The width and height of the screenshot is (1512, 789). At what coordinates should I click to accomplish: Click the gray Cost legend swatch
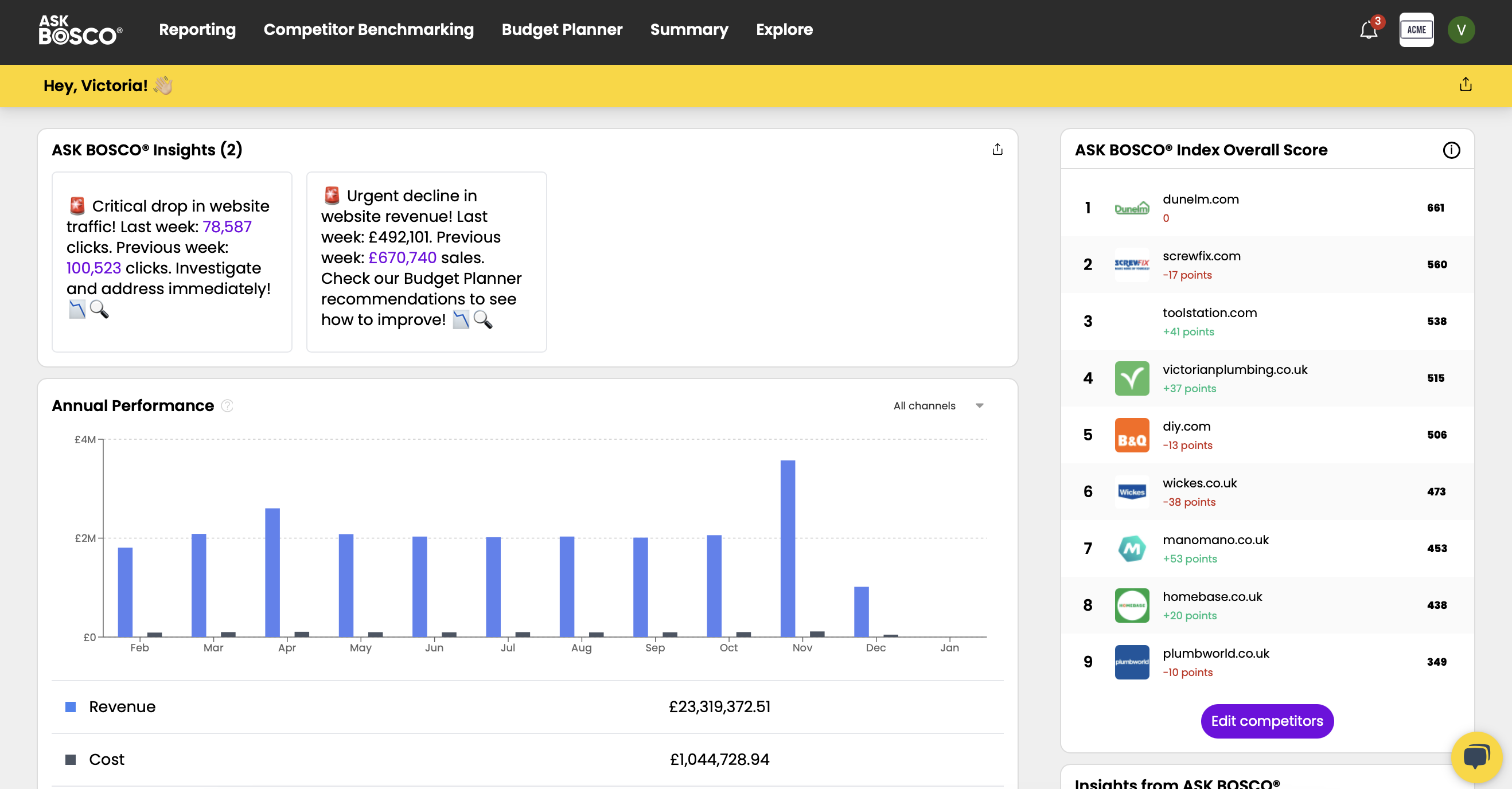click(72, 759)
